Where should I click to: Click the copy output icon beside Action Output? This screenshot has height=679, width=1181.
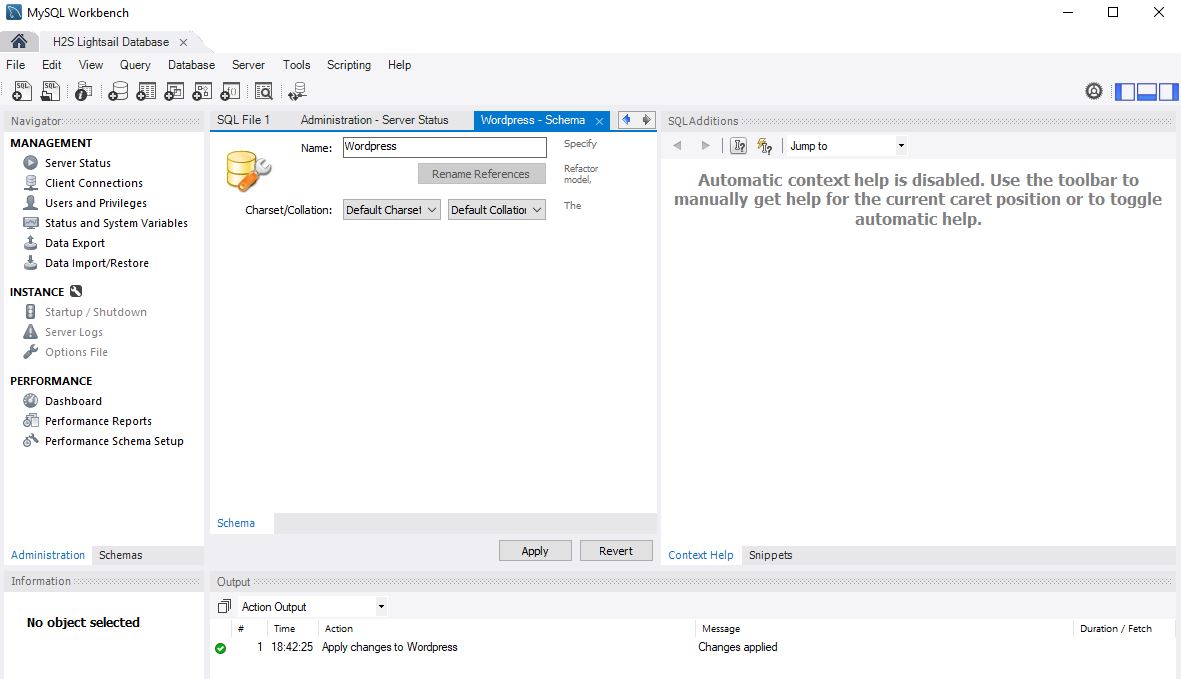pyautogui.click(x=224, y=606)
